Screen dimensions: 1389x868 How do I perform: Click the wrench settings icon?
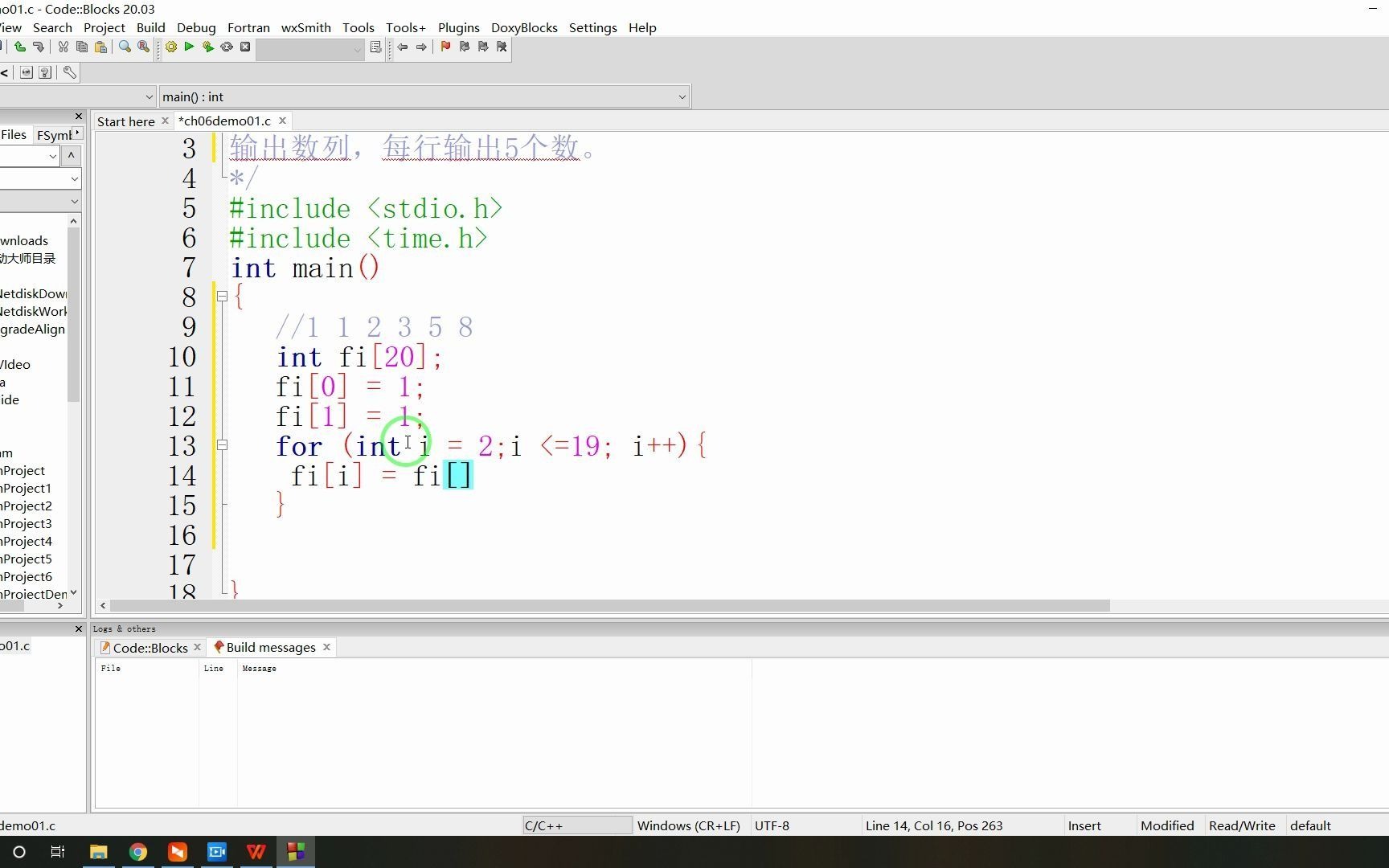pos(70,72)
